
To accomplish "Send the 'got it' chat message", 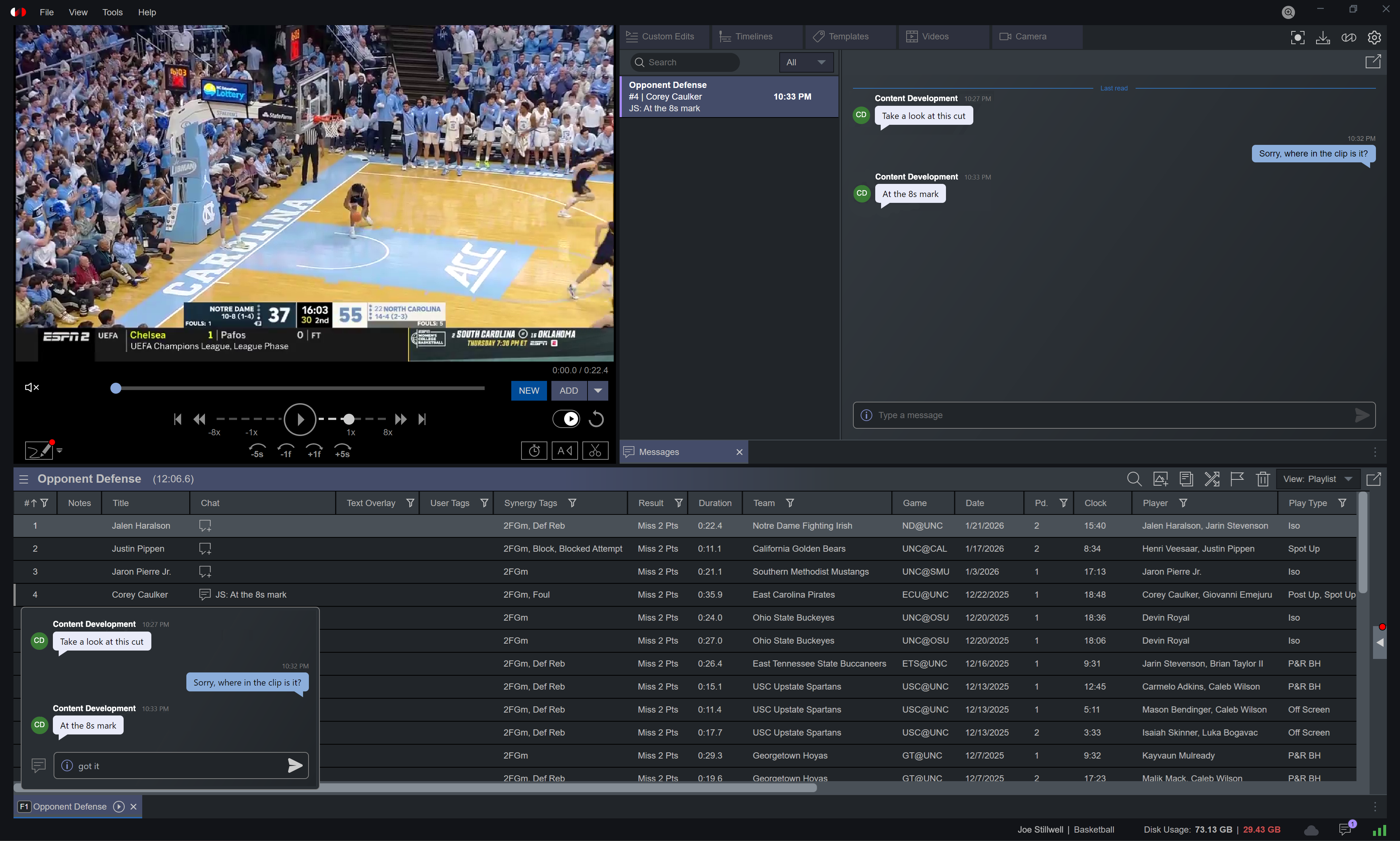I will pos(295,765).
